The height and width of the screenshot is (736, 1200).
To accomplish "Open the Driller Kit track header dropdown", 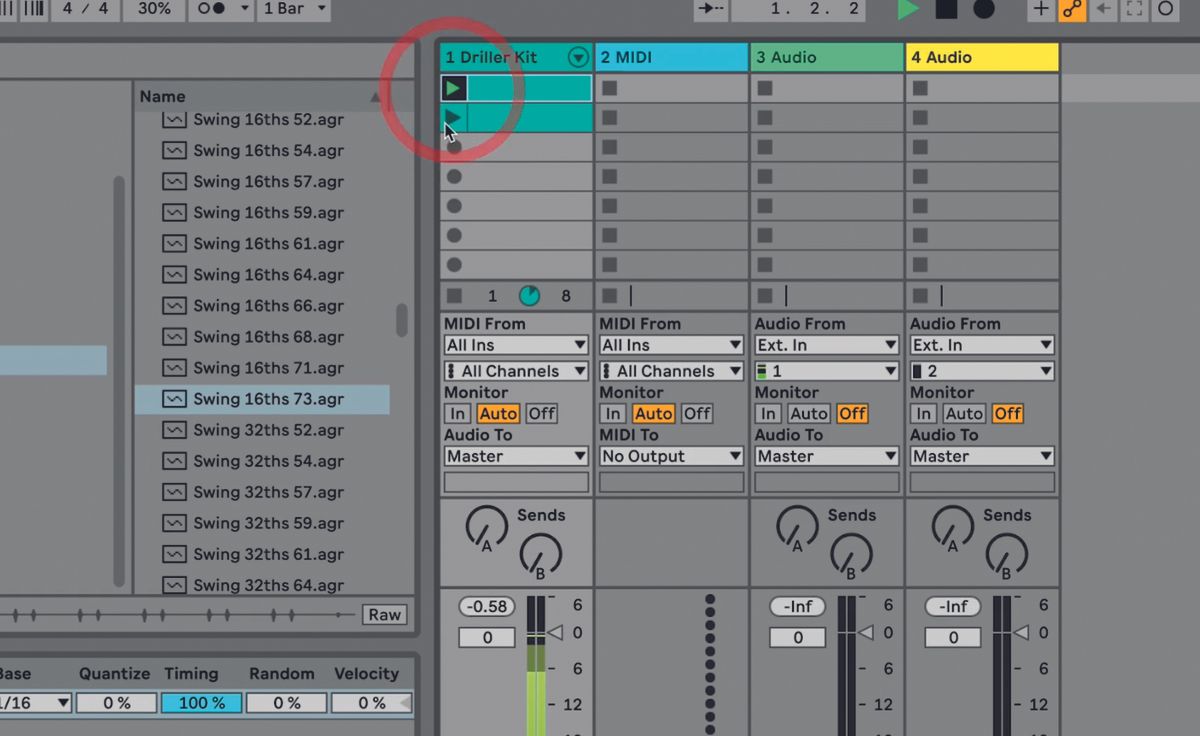I will coord(578,57).
